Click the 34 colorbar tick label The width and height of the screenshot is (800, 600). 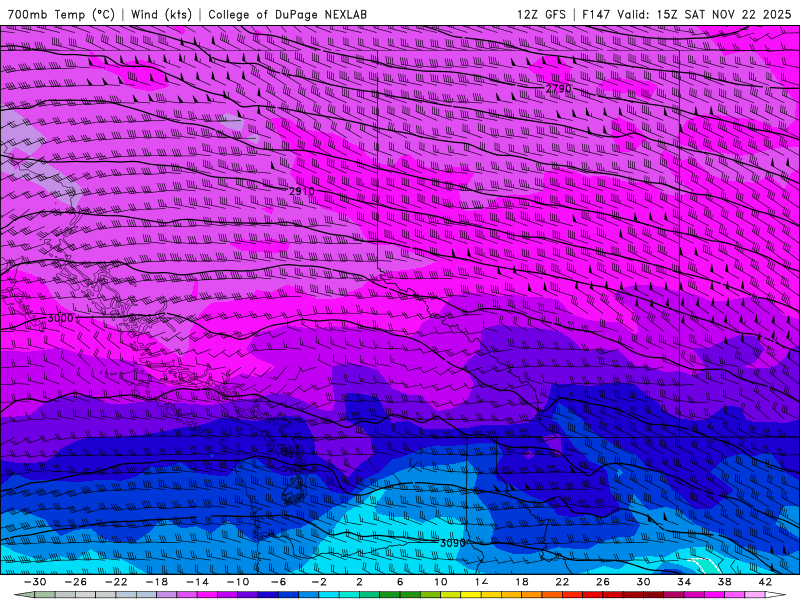coord(684,582)
